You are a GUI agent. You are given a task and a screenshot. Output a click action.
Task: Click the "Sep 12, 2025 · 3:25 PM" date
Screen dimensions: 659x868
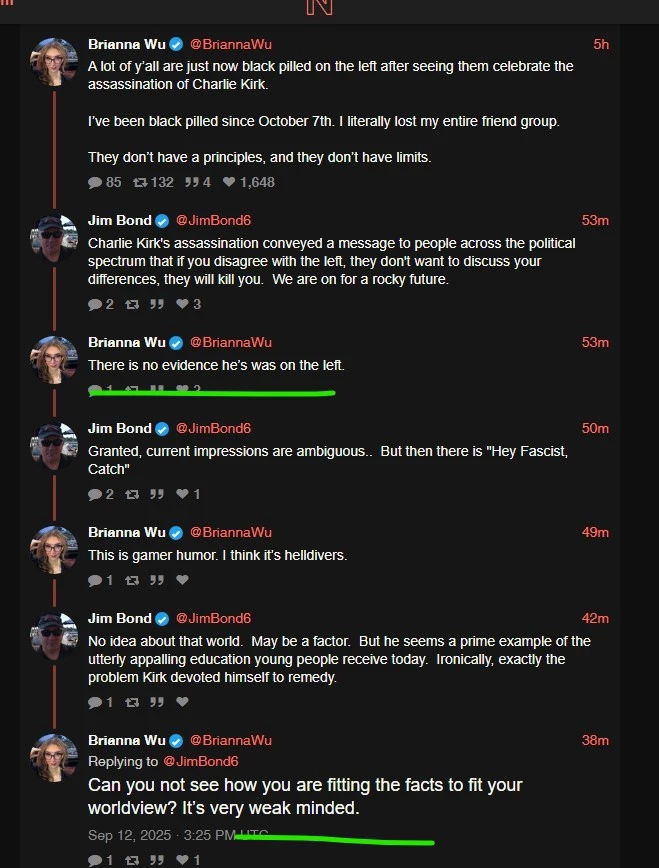click(x=162, y=835)
